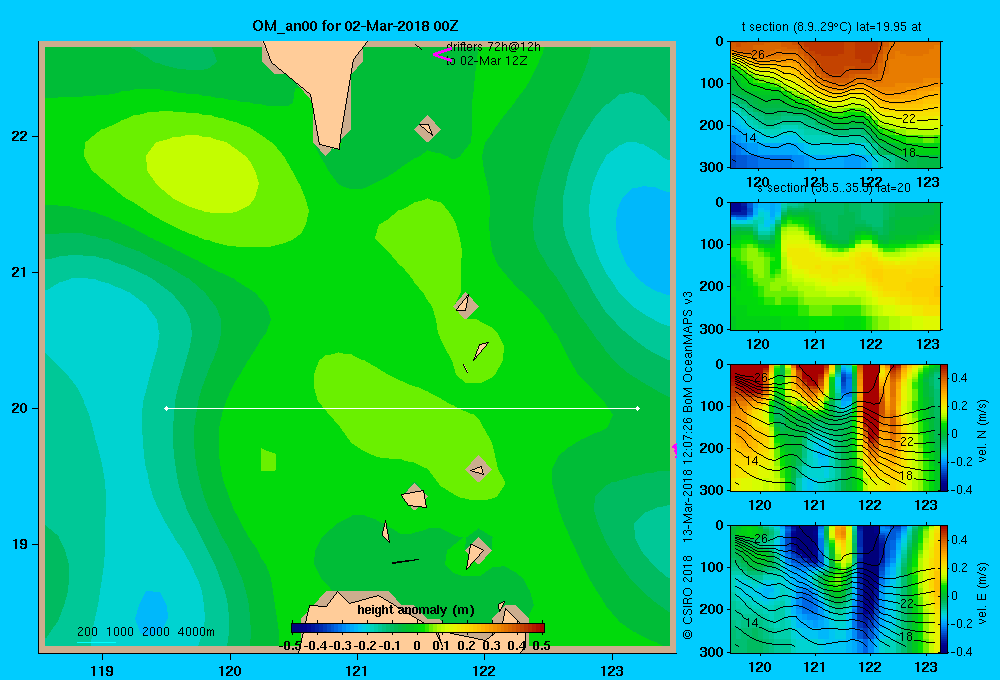Click the longitude label 123 below the main map
Image resolution: width=1000 pixels, height=680 pixels.
[x=612, y=671]
